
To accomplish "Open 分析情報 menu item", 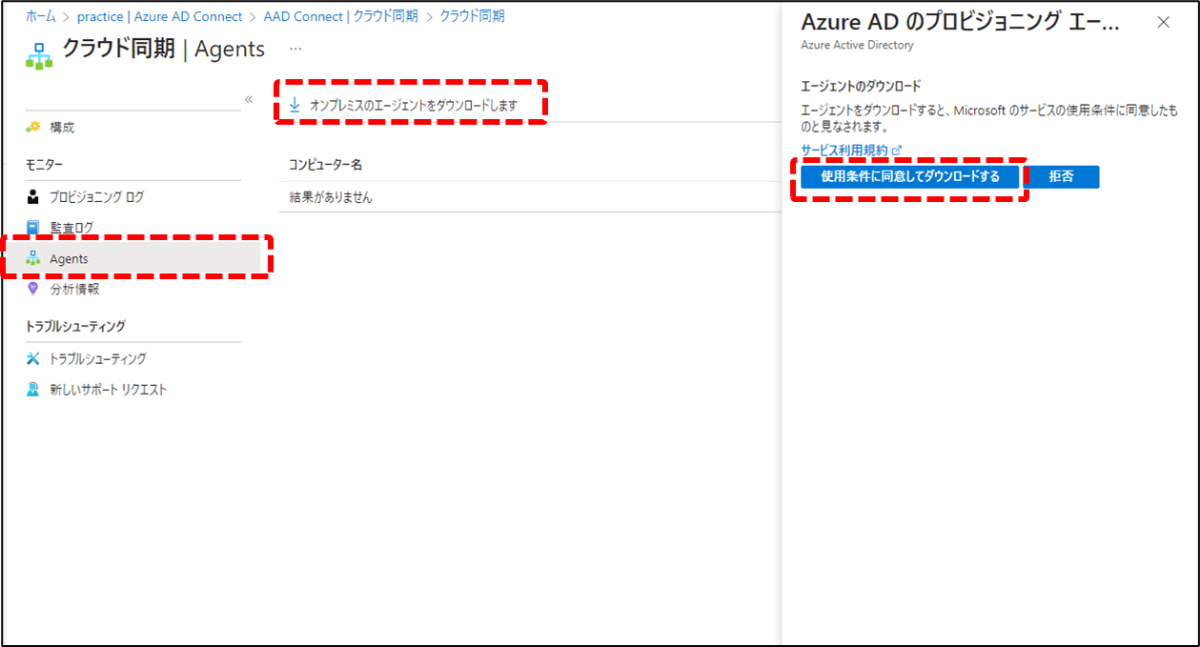I will pyautogui.click(x=75, y=289).
